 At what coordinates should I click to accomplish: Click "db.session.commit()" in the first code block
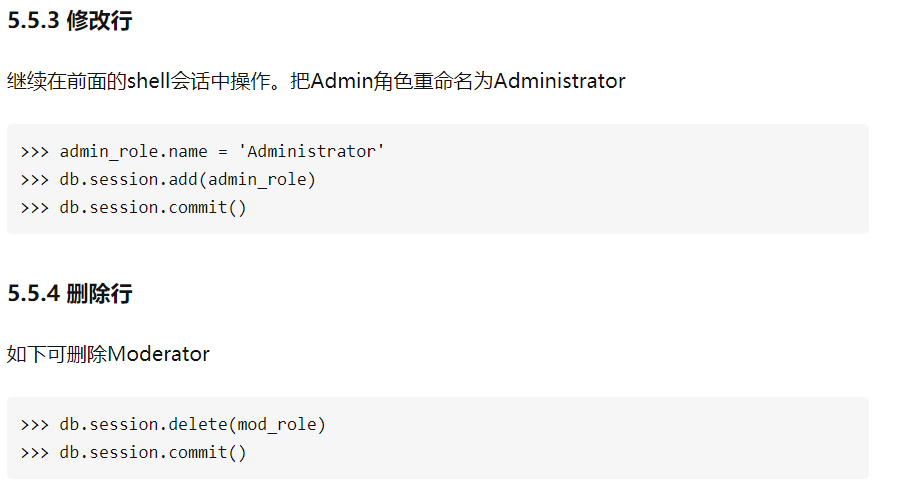point(152,208)
